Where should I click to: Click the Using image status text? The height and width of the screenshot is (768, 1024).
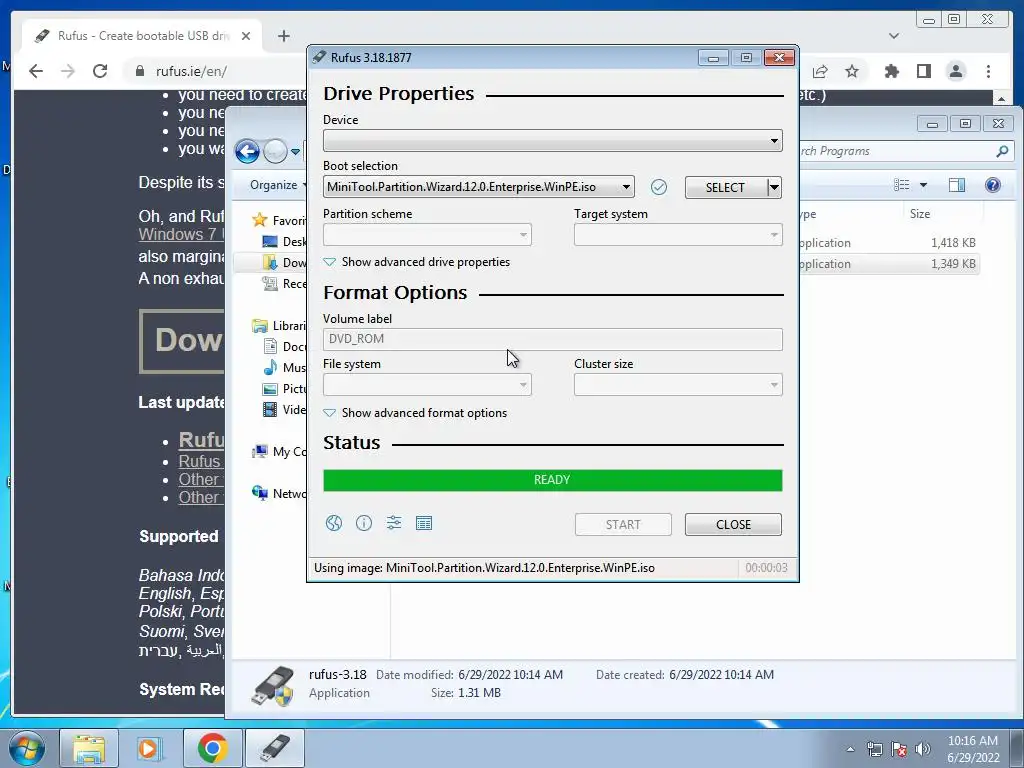[x=484, y=568]
